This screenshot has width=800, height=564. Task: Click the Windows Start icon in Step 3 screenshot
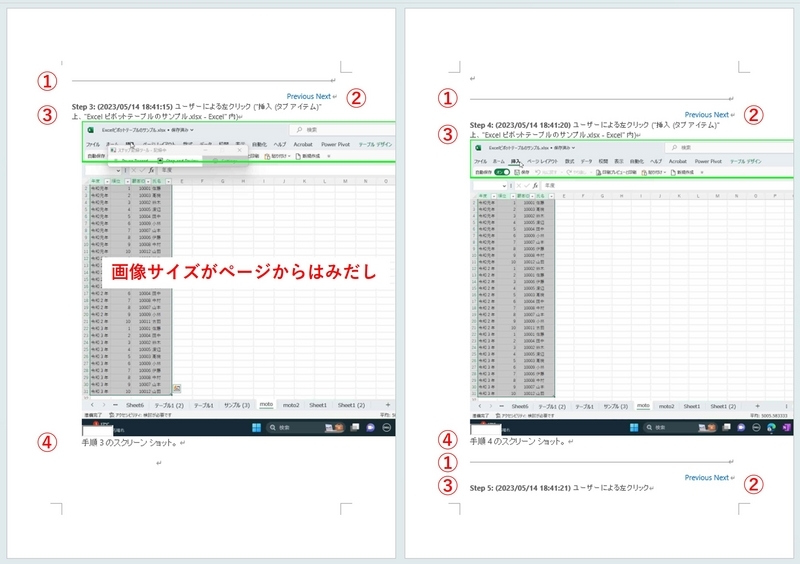click(x=256, y=427)
